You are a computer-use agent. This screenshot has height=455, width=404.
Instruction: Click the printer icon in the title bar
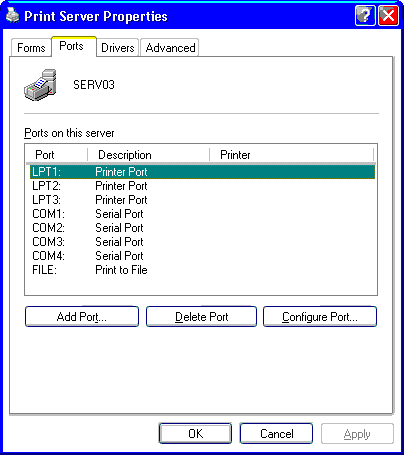click(13, 16)
